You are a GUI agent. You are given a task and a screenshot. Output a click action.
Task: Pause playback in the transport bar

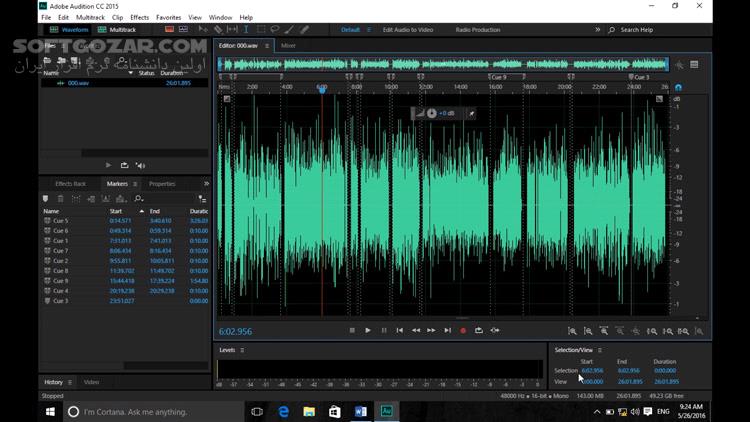[384, 330]
